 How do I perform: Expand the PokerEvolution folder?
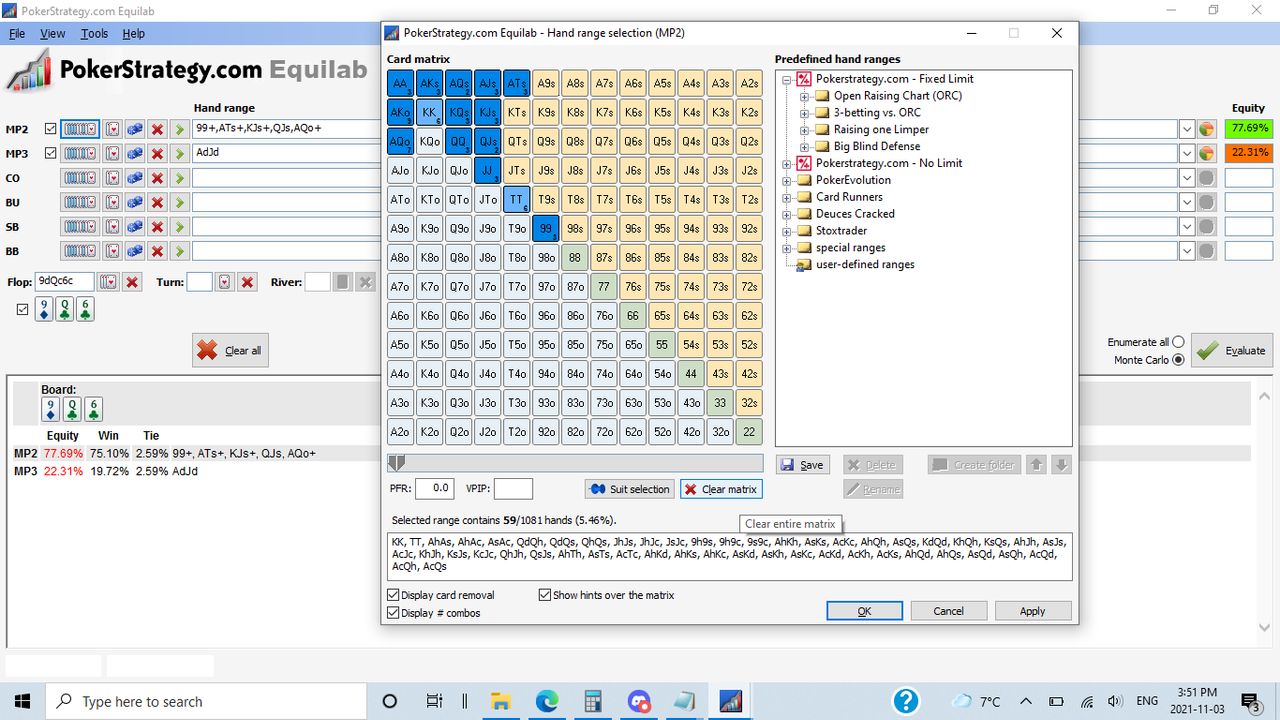787,180
